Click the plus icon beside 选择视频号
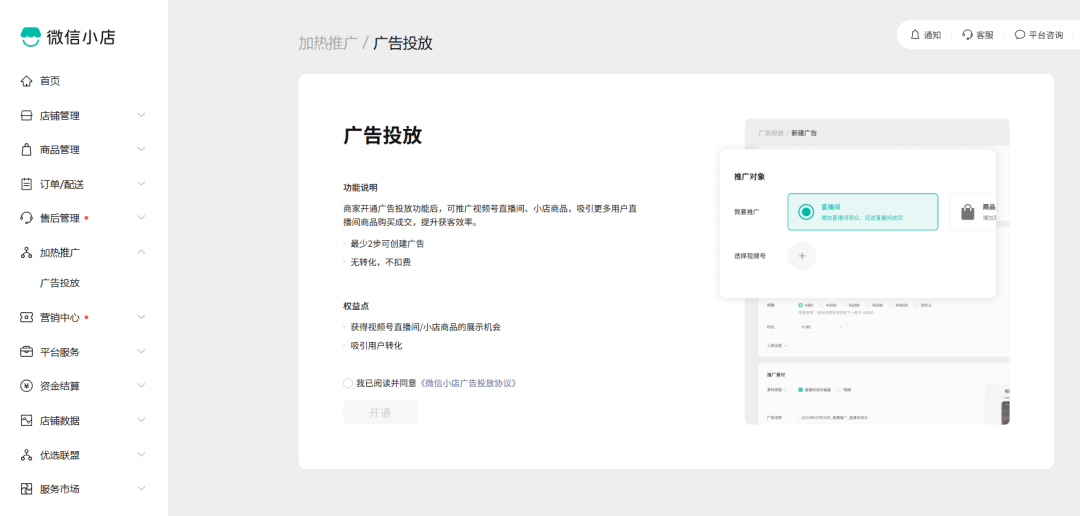The height and width of the screenshot is (516, 1080). pos(802,256)
